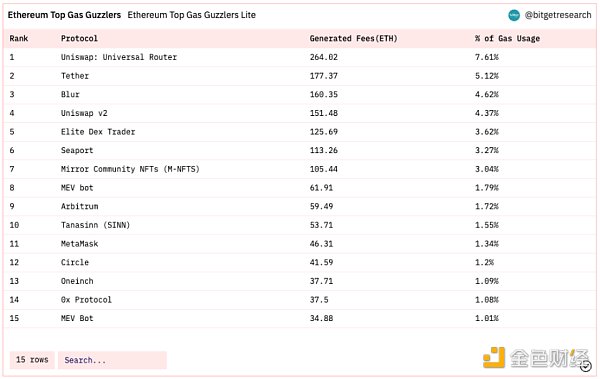The height and width of the screenshot is (379, 600).
Task: Focus the Search... input field
Action: point(112,360)
